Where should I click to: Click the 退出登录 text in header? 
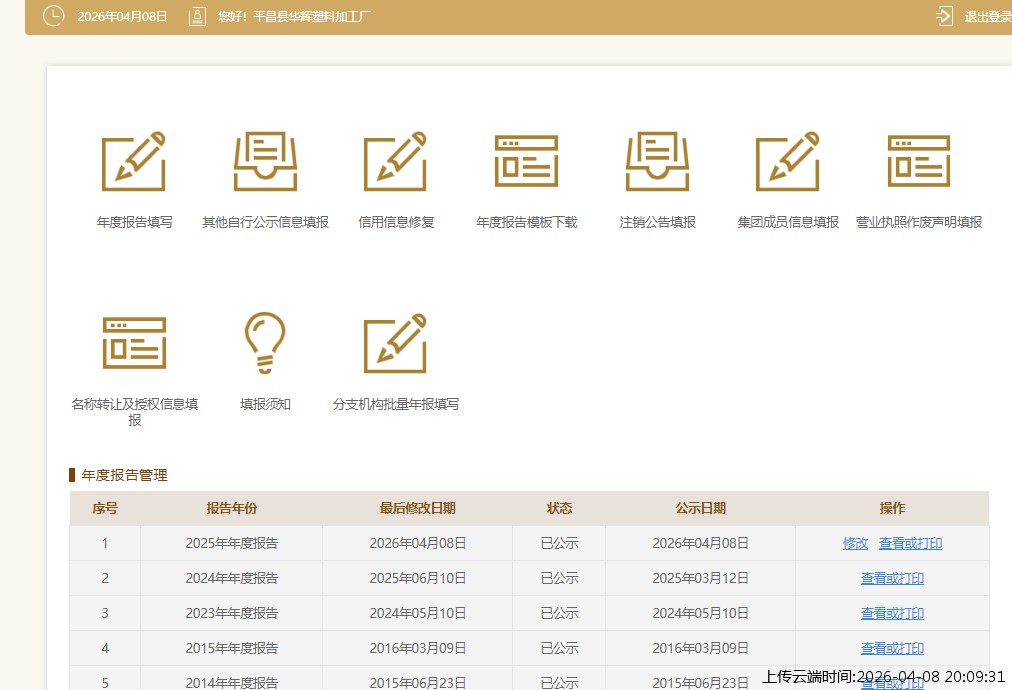pos(987,17)
